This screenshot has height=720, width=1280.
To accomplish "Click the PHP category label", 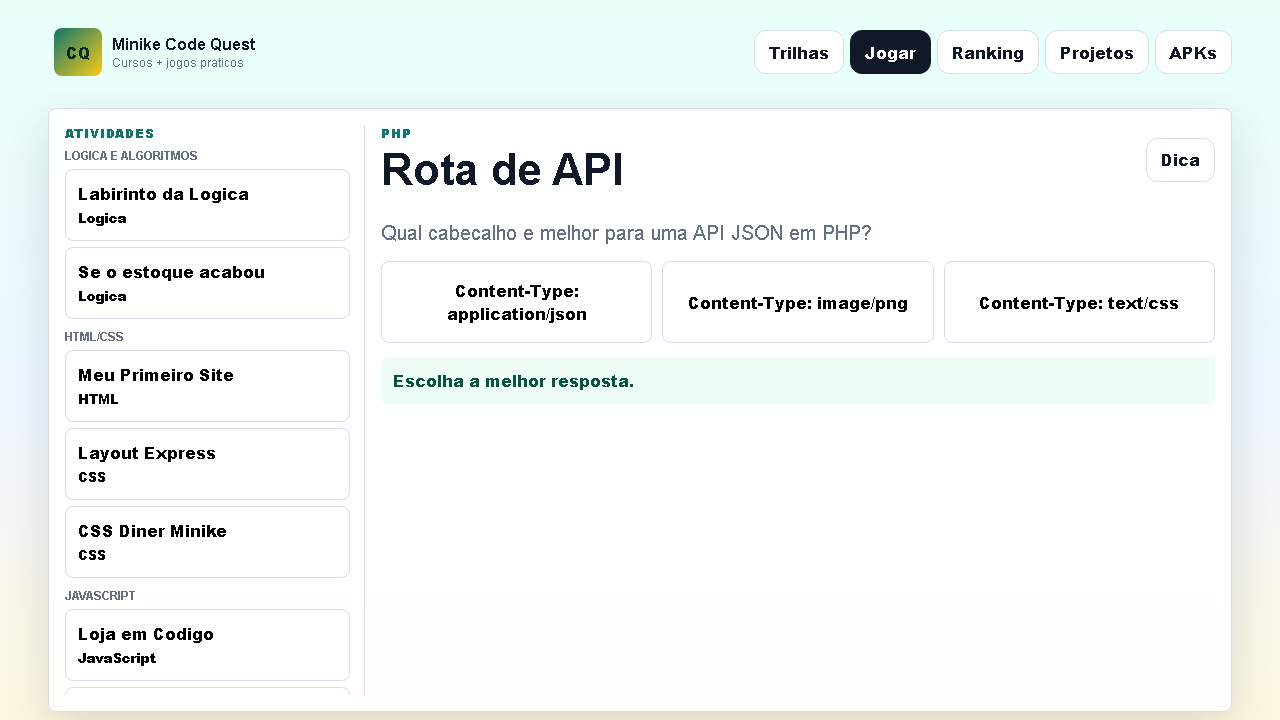I will (x=396, y=133).
